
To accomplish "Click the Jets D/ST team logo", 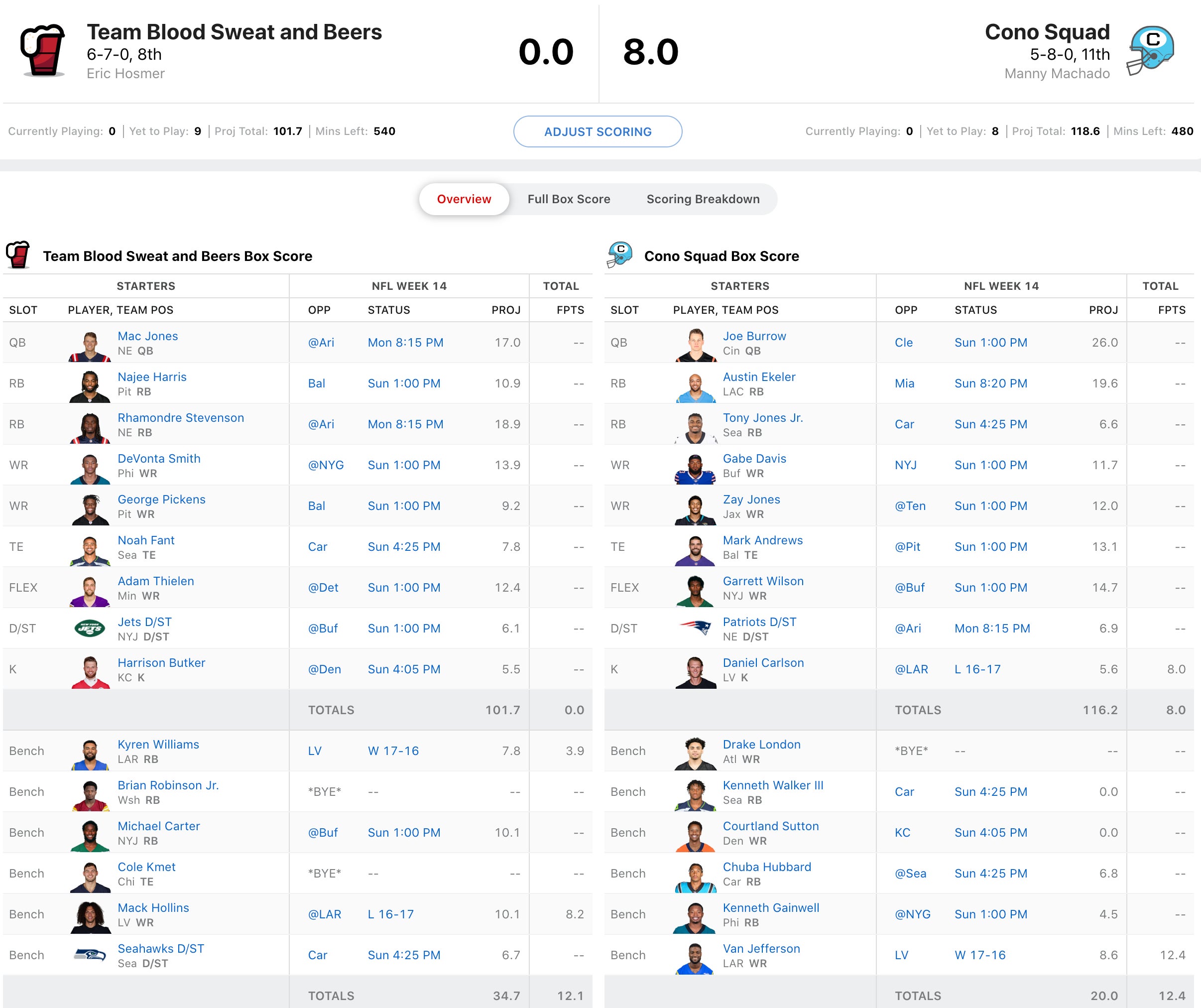I will [90, 629].
